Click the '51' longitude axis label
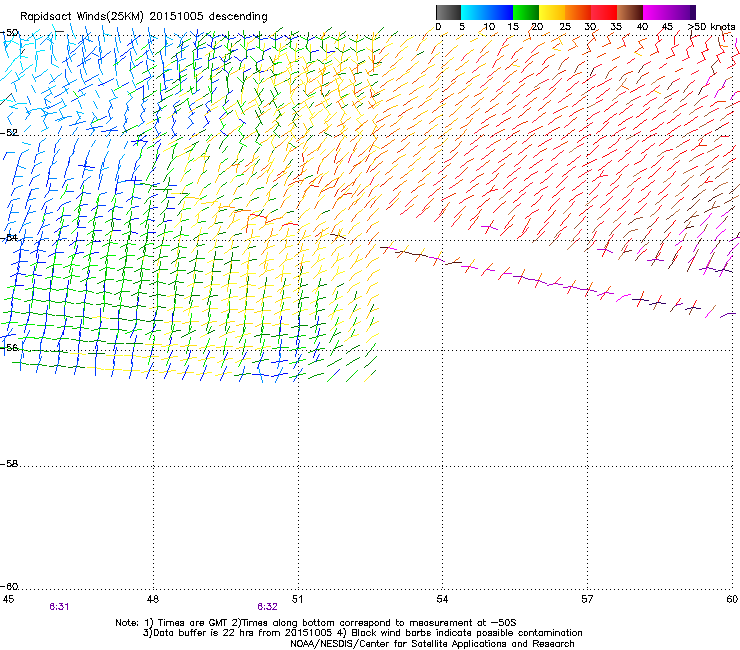 point(297,599)
